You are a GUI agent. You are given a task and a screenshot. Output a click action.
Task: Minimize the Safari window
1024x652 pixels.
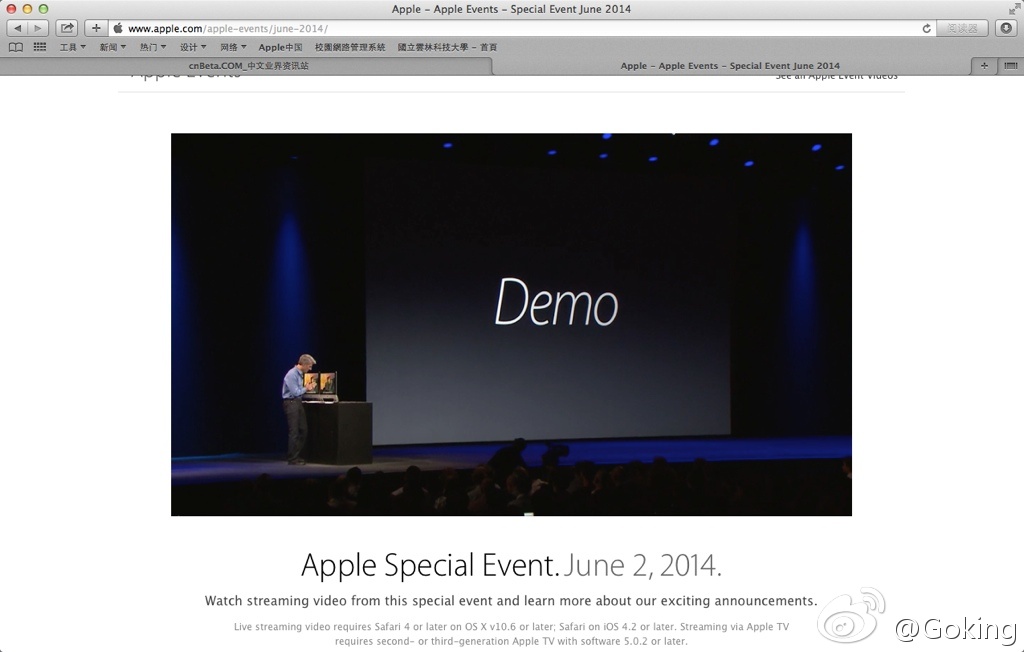coord(27,8)
